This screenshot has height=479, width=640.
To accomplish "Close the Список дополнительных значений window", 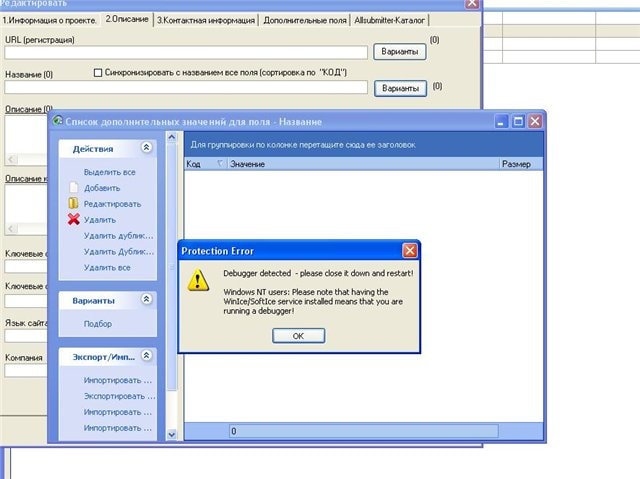I will click(535, 121).
